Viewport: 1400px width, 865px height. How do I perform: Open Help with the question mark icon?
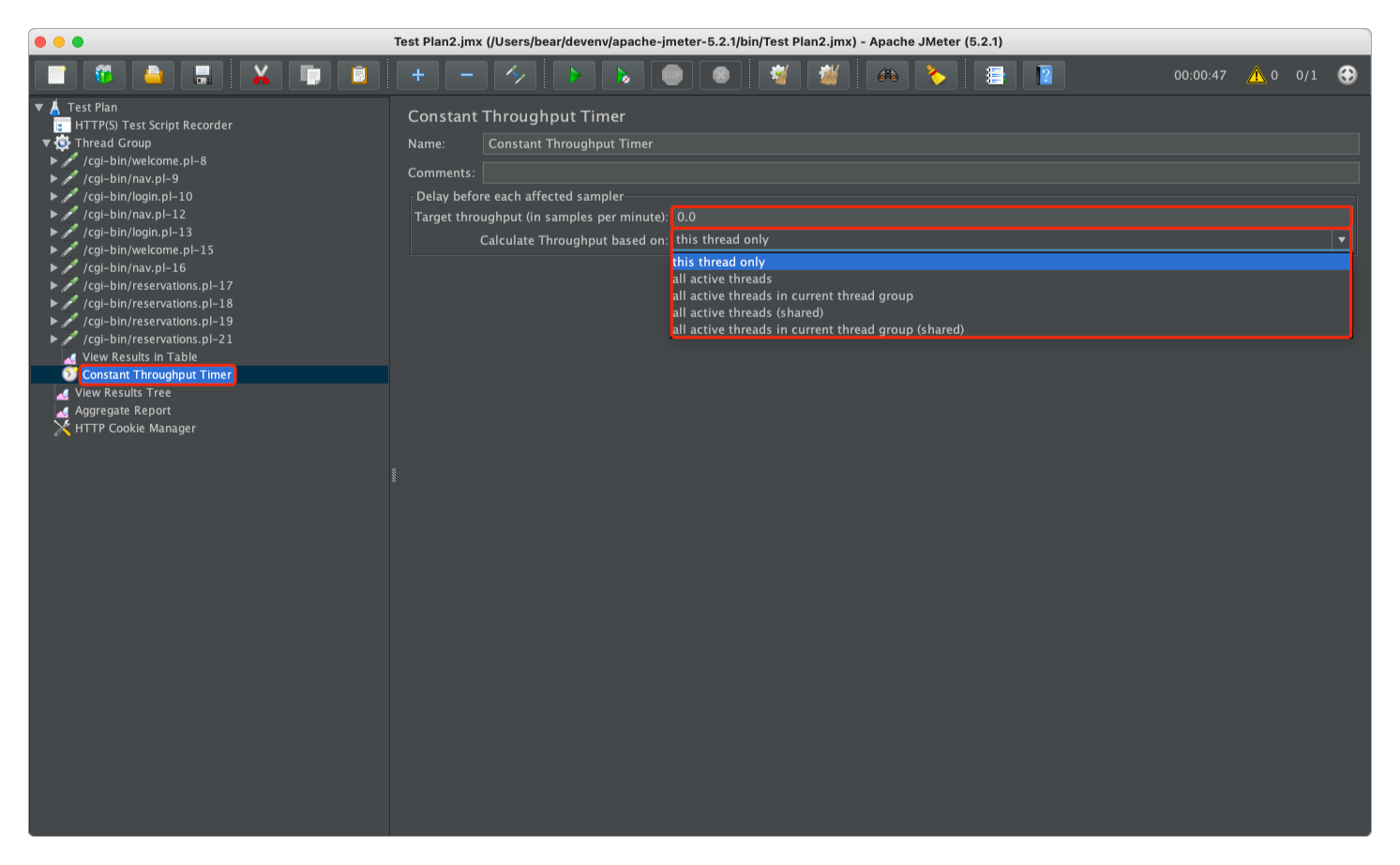[x=1044, y=75]
